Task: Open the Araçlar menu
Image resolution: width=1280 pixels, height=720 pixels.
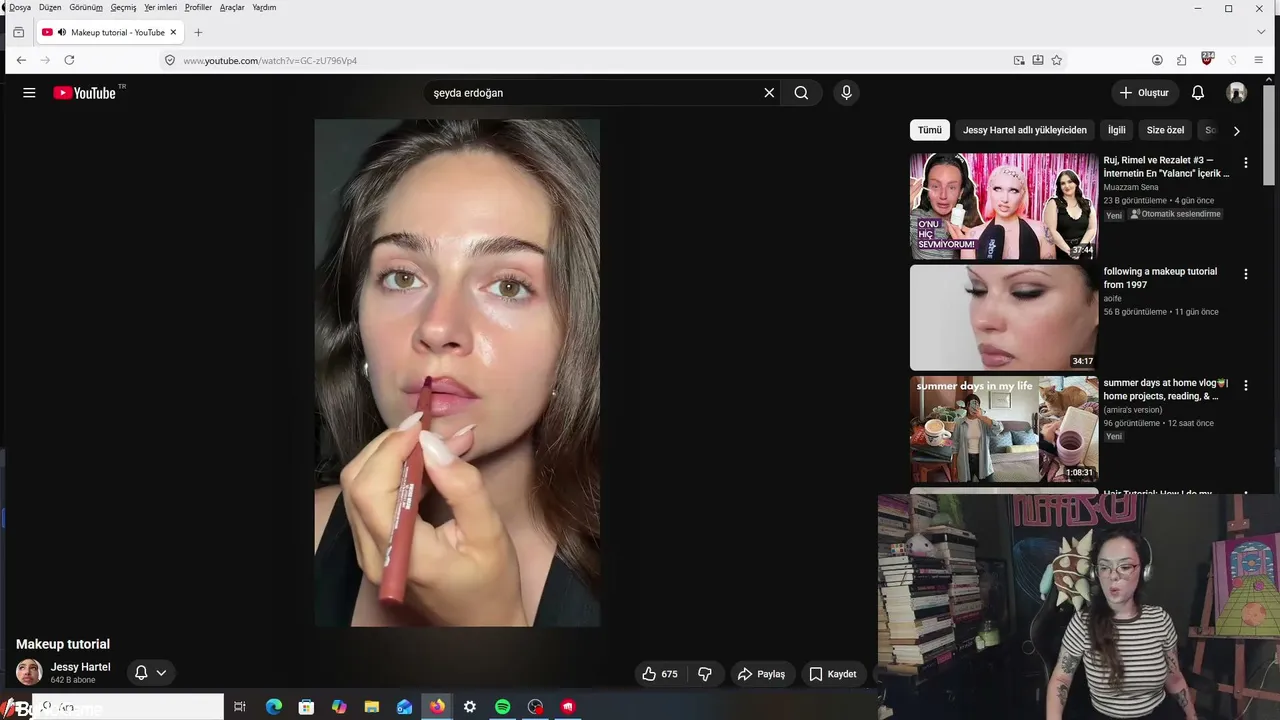Action: click(232, 7)
